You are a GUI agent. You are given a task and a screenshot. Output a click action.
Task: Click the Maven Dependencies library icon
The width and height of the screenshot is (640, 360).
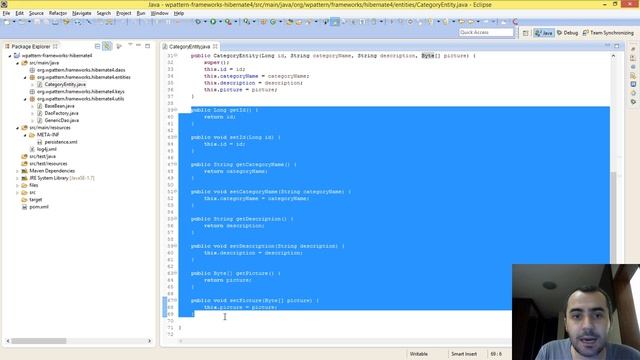24,171
